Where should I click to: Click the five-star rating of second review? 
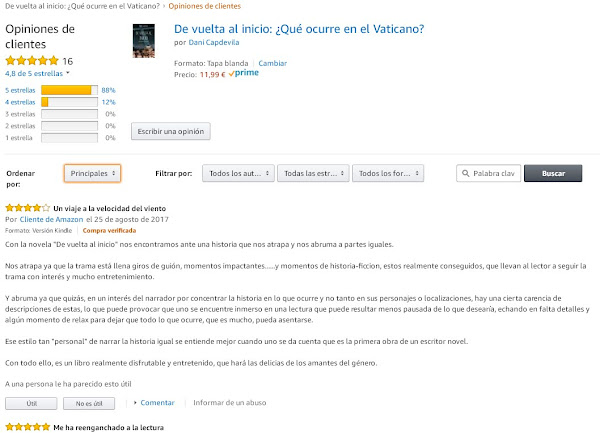tap(28, 427)
